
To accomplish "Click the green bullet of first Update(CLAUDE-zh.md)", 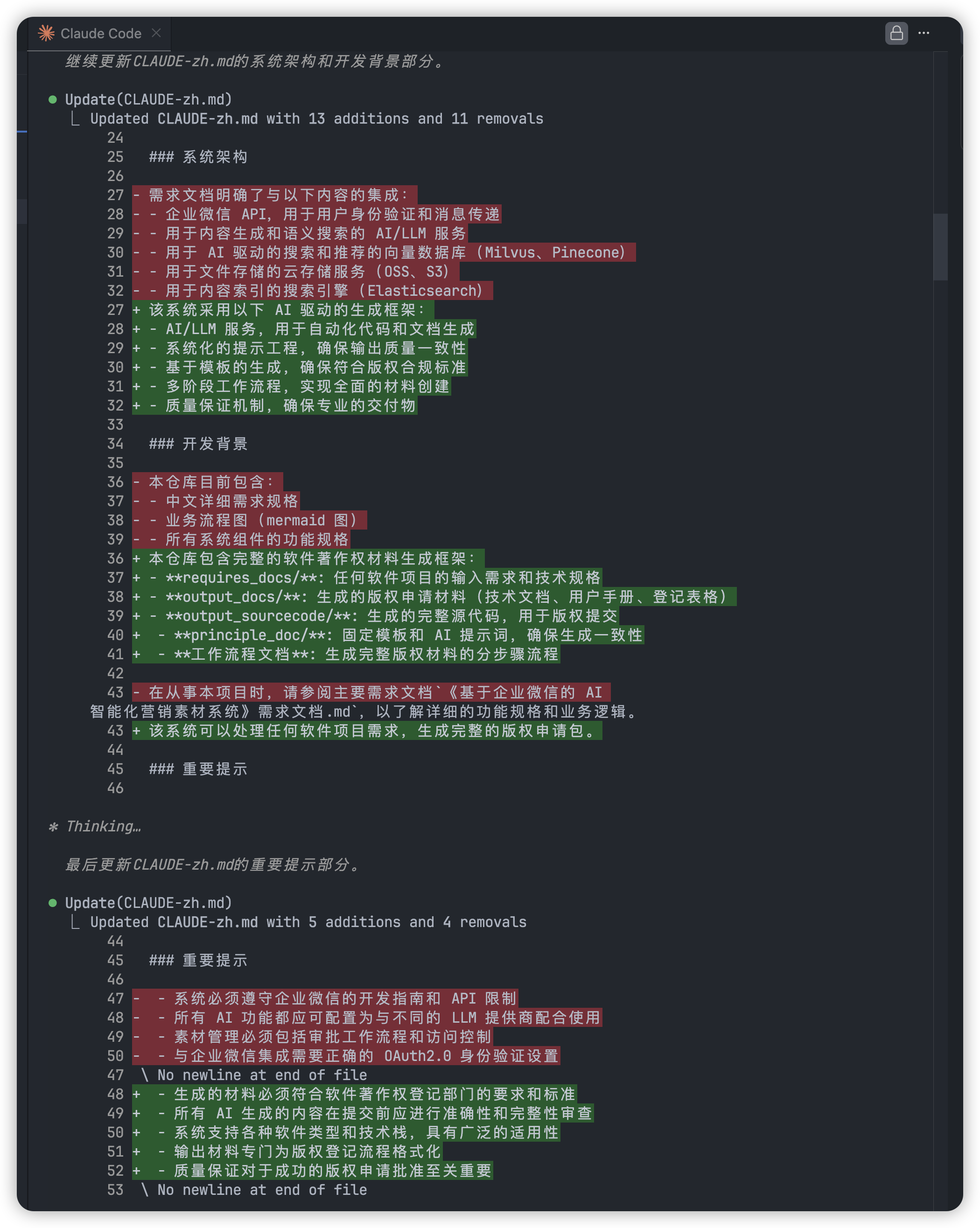I will click(x=53, y=100).
